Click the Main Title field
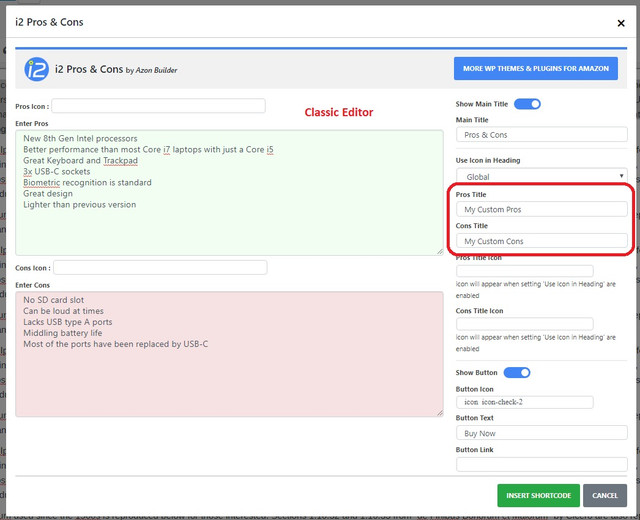Screen dimensions: 640x520 pos(541,135)
